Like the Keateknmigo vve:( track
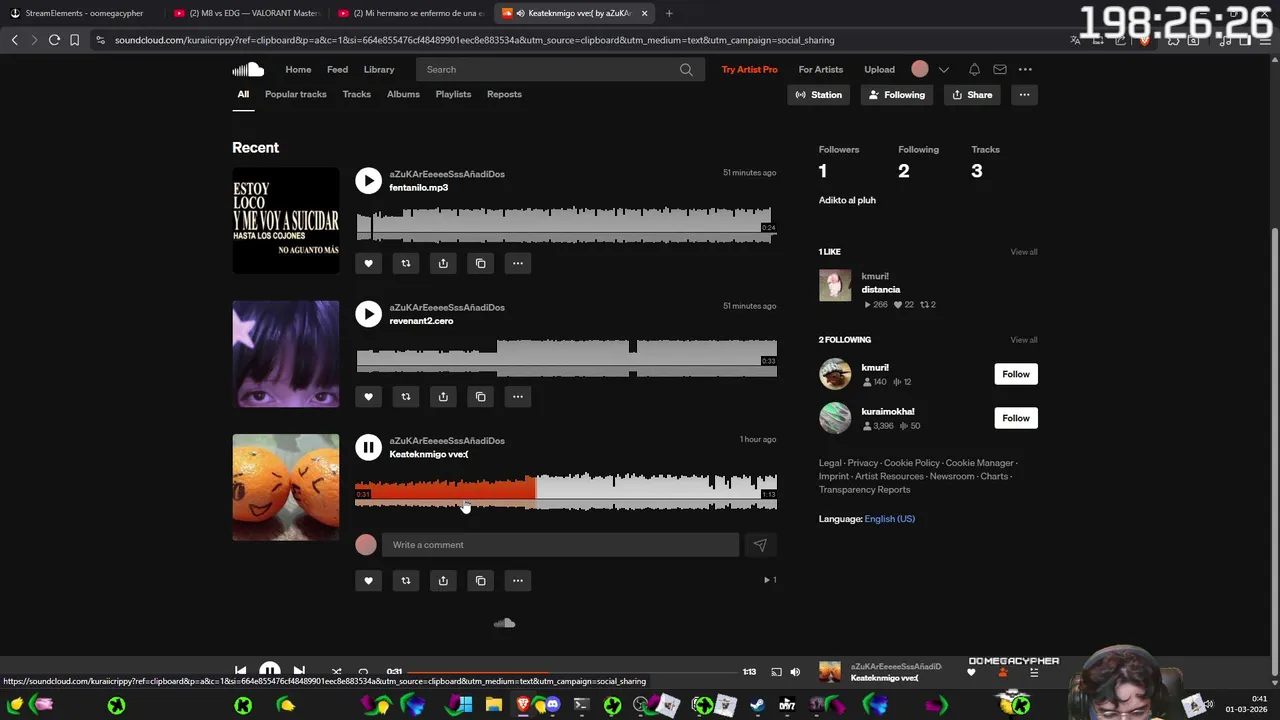The image size is (1280, 720). pyautogui.click(x=368, y=580)
